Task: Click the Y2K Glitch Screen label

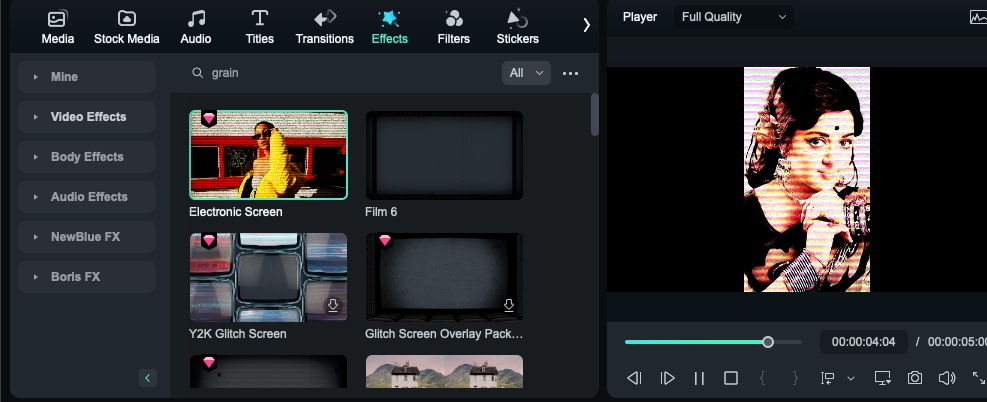Action: [237, 334]
